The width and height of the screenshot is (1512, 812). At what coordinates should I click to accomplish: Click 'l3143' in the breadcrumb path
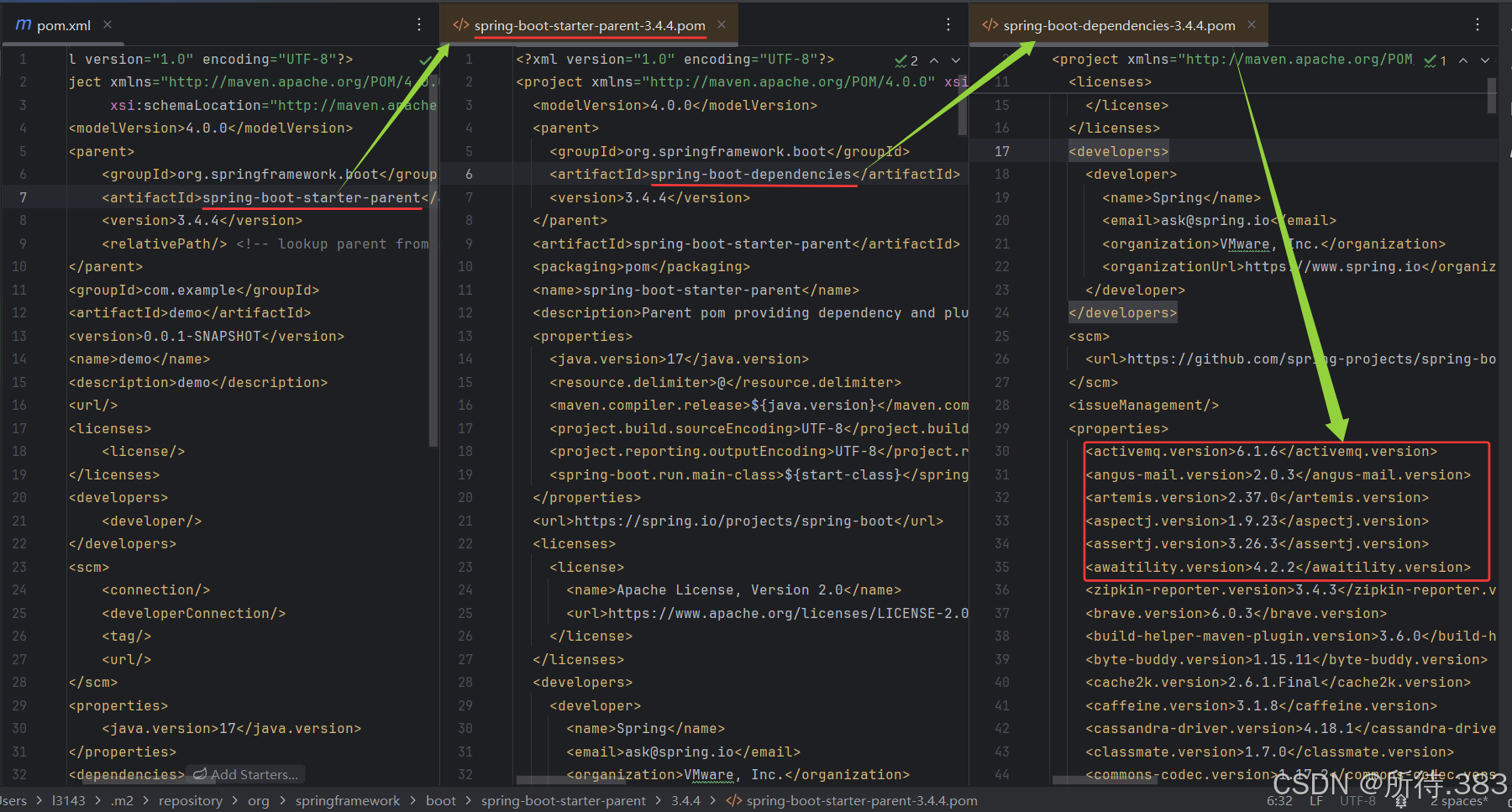coord(69,801)
